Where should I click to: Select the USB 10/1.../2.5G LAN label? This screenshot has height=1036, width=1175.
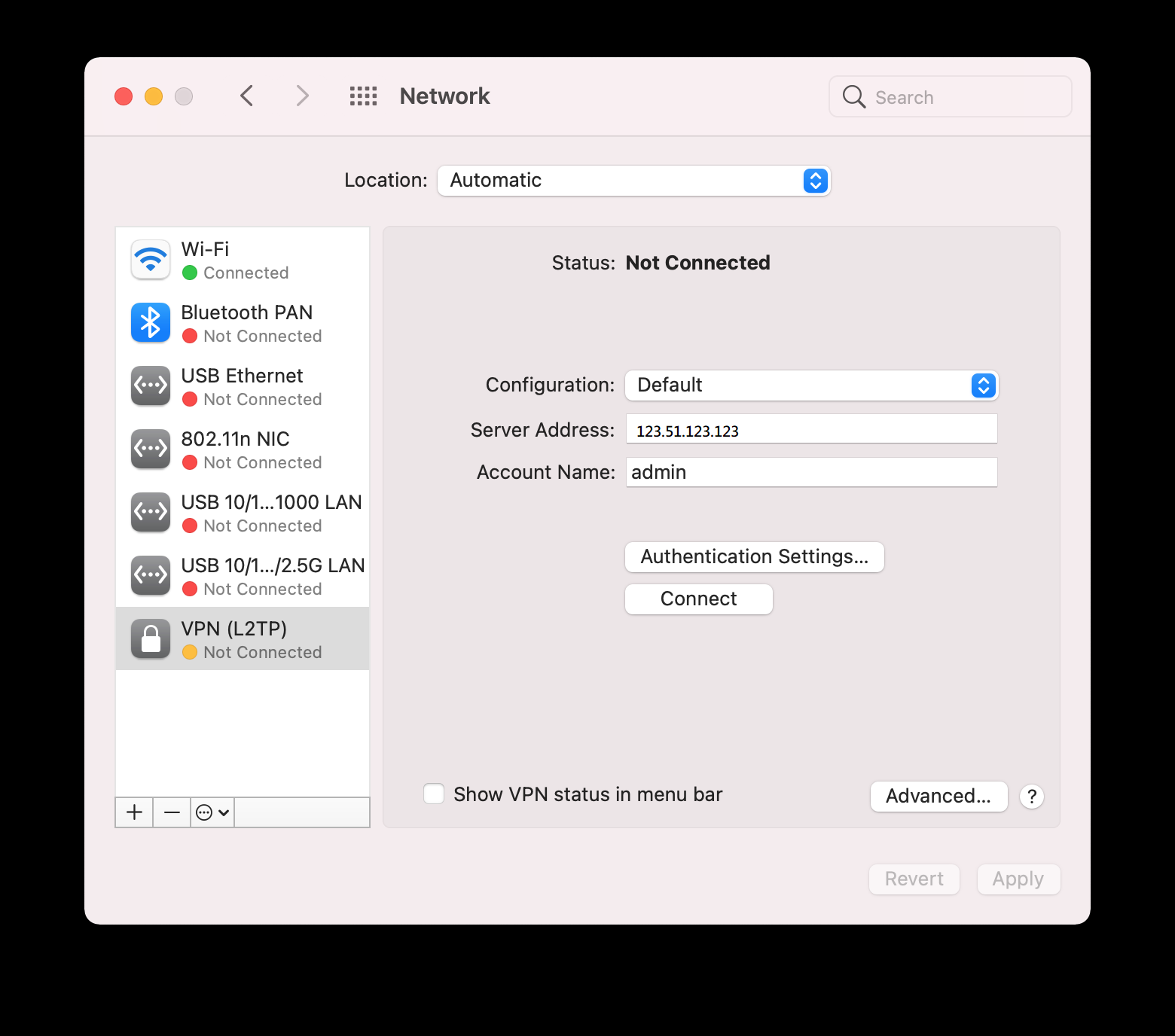[x=273, y=565]
